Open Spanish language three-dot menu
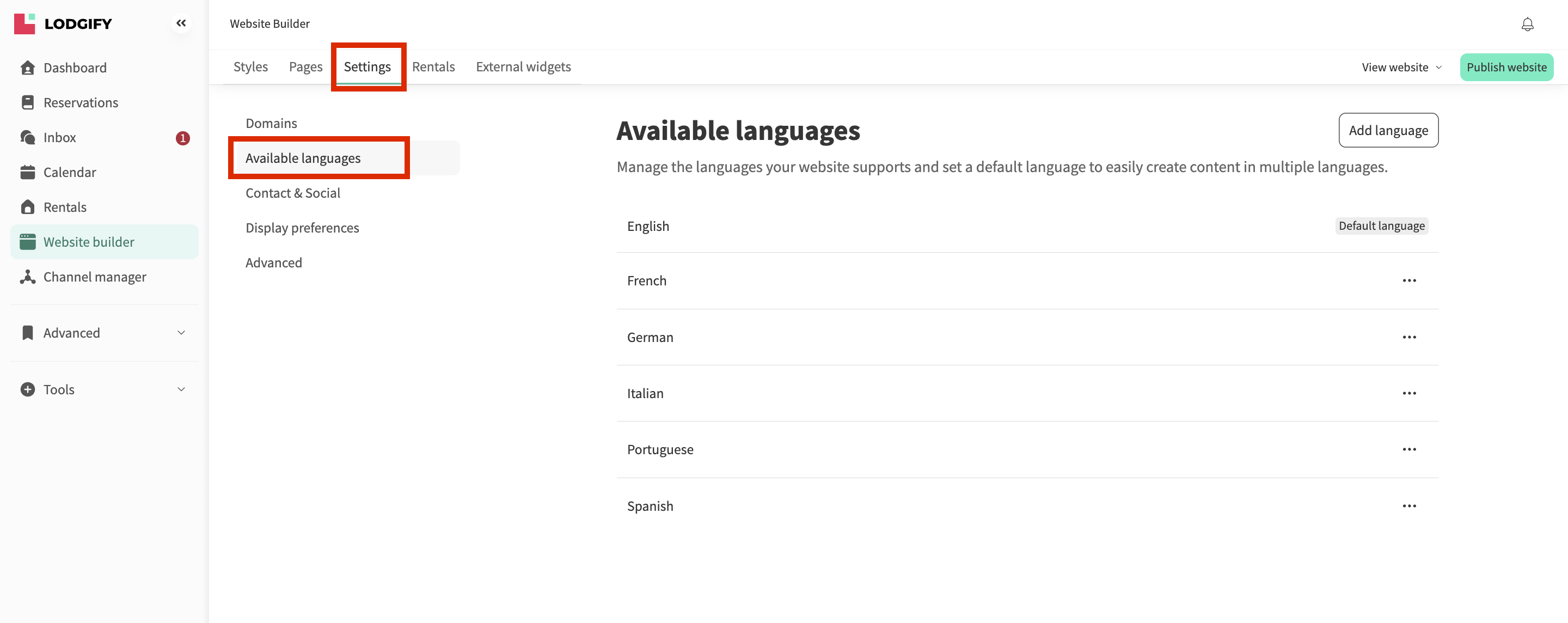The image size is (1568, 623). tap(1408, 506)
